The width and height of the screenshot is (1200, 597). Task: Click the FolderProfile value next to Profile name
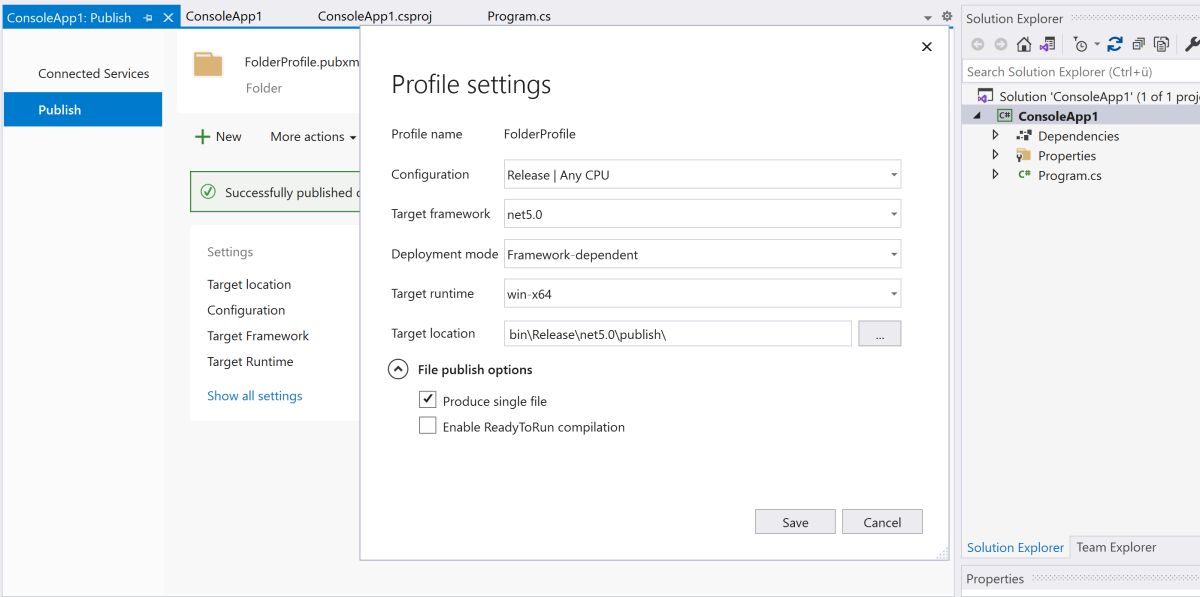(x=541, y=134)
